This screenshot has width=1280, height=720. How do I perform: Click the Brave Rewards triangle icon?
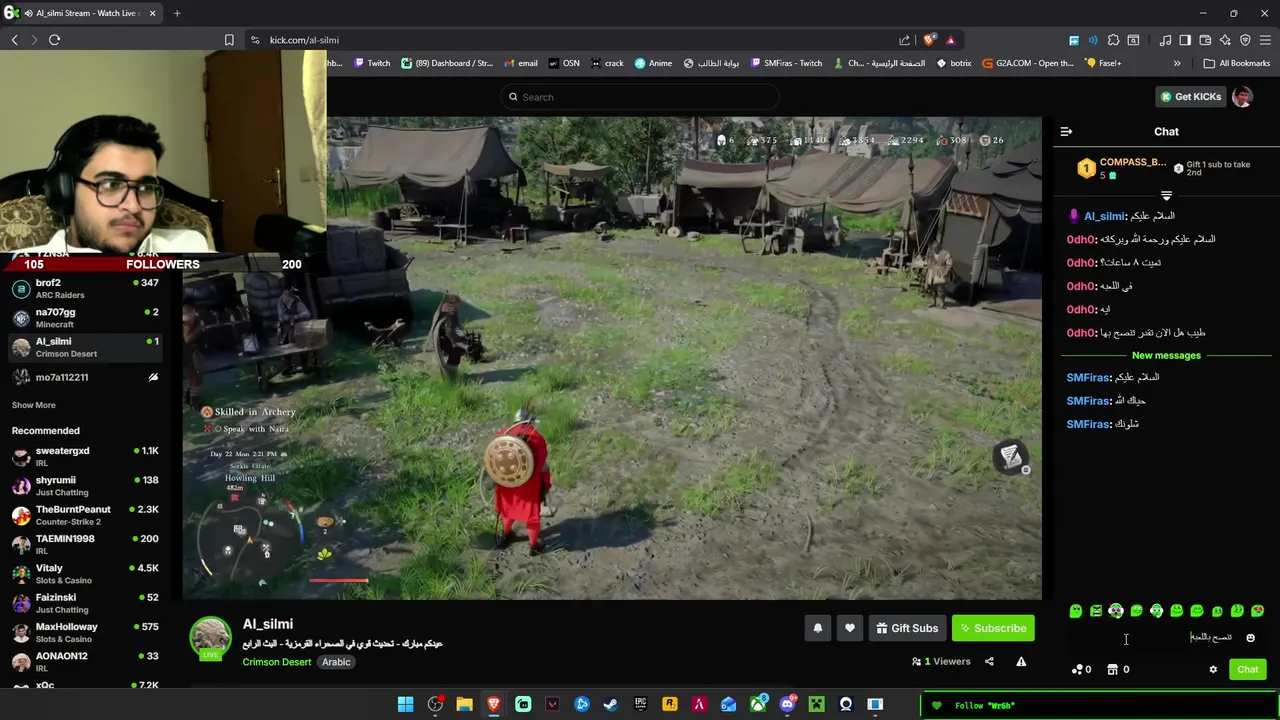coord(950,40)
